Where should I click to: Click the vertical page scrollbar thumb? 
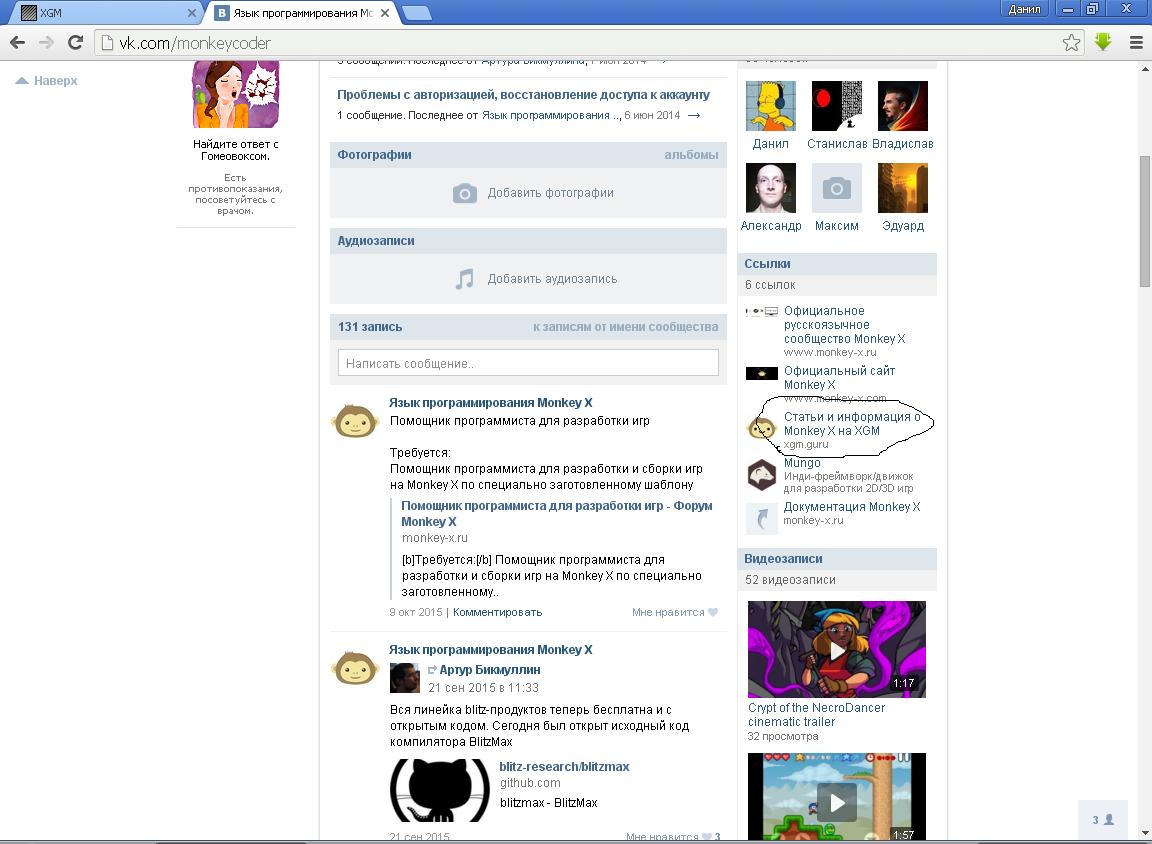[x=1145, y=221]
